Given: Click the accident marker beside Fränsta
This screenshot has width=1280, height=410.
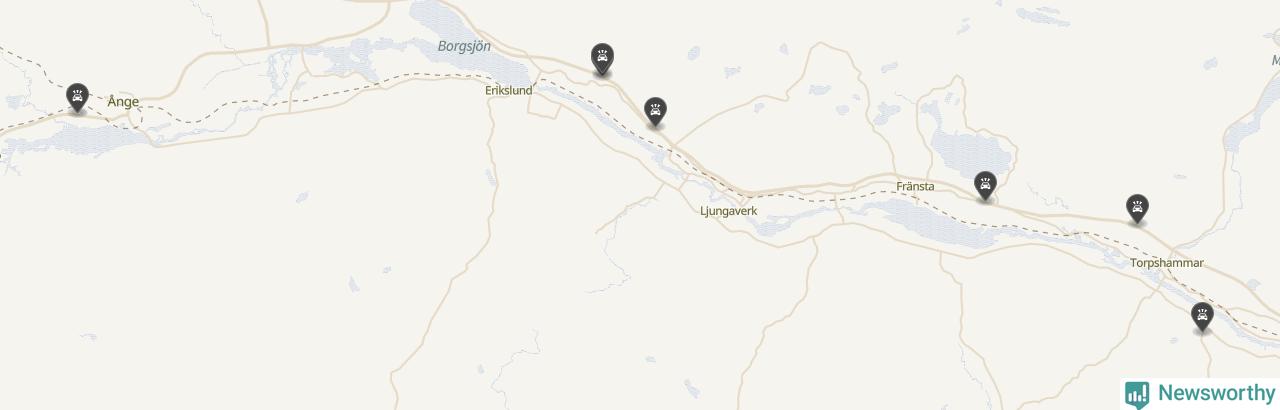Looking at the screenshot, I should 985,185.
